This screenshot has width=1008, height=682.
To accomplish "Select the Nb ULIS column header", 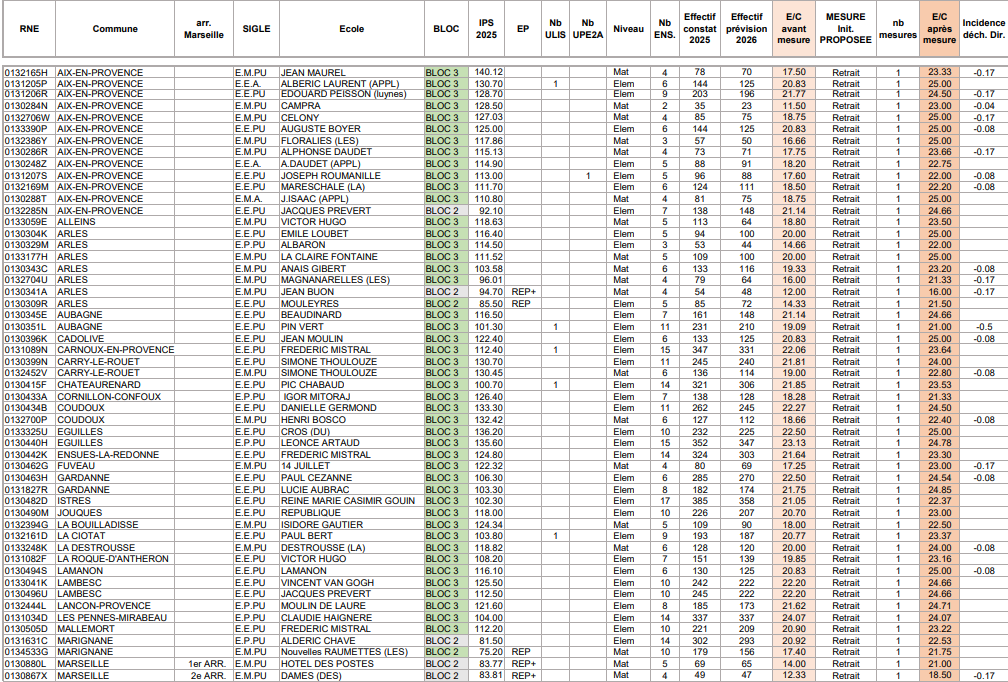I will (555, 29).
